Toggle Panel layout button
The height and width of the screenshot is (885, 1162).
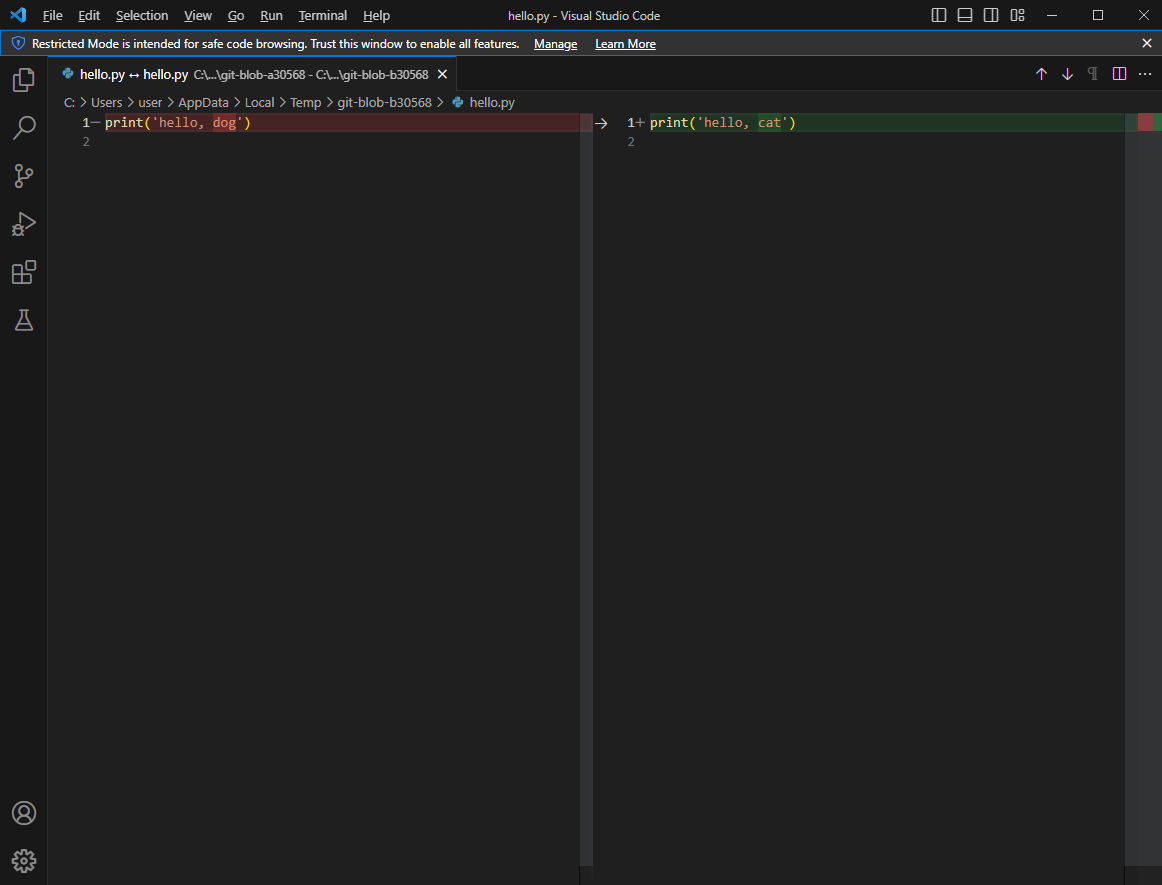(x=964, y=15)
